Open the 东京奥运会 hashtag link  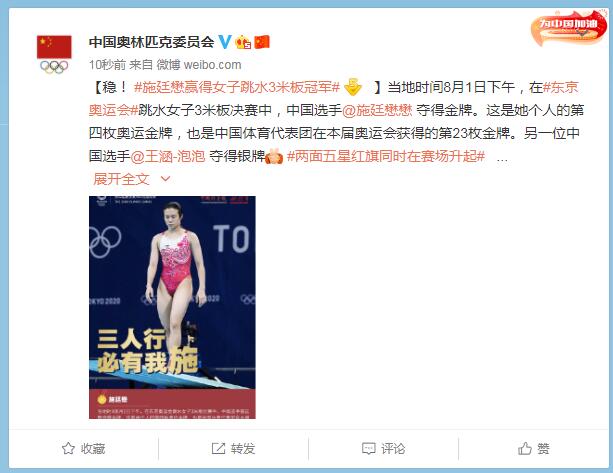333,99
